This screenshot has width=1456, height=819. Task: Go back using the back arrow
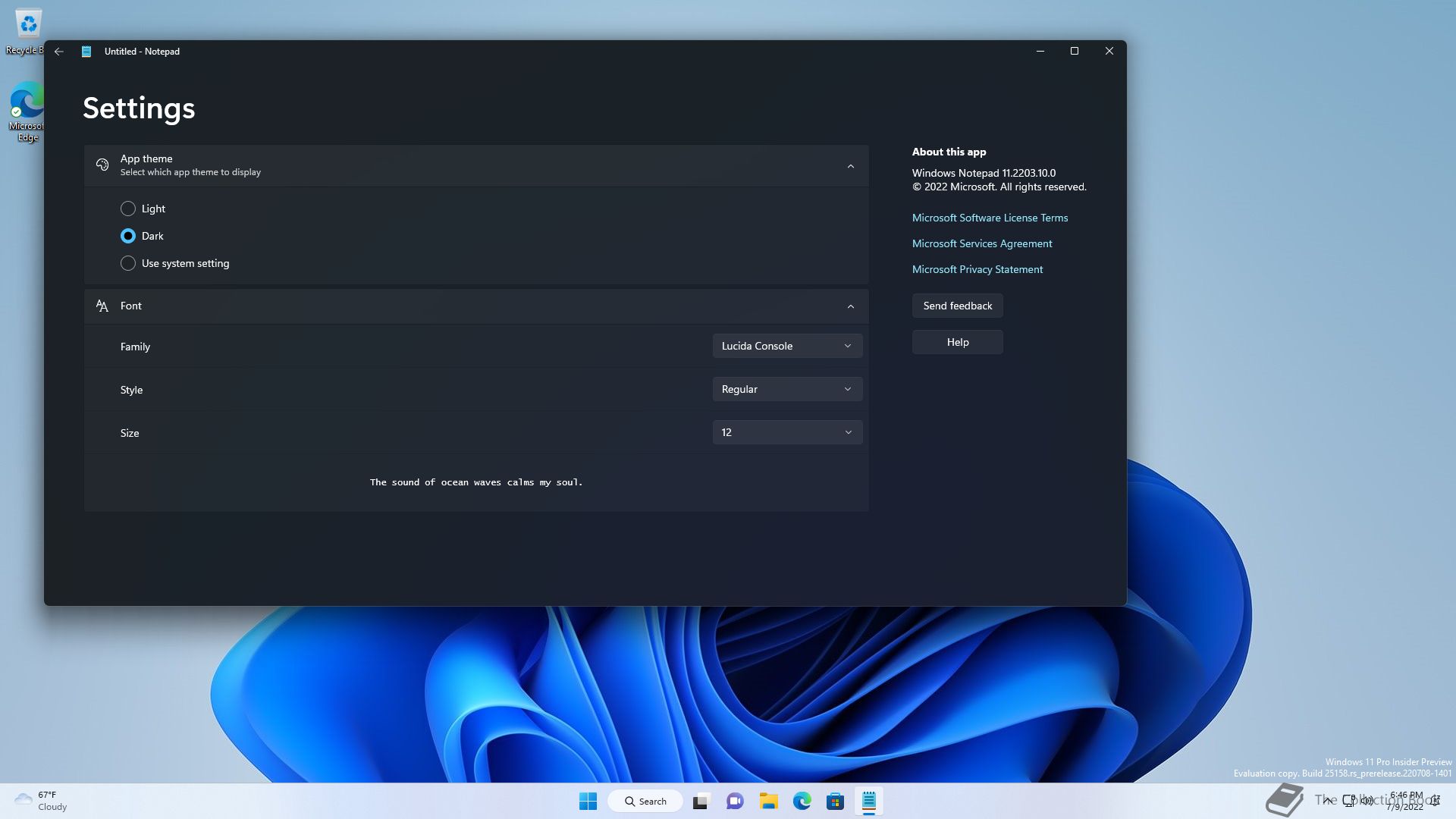[x=59, y=52]
